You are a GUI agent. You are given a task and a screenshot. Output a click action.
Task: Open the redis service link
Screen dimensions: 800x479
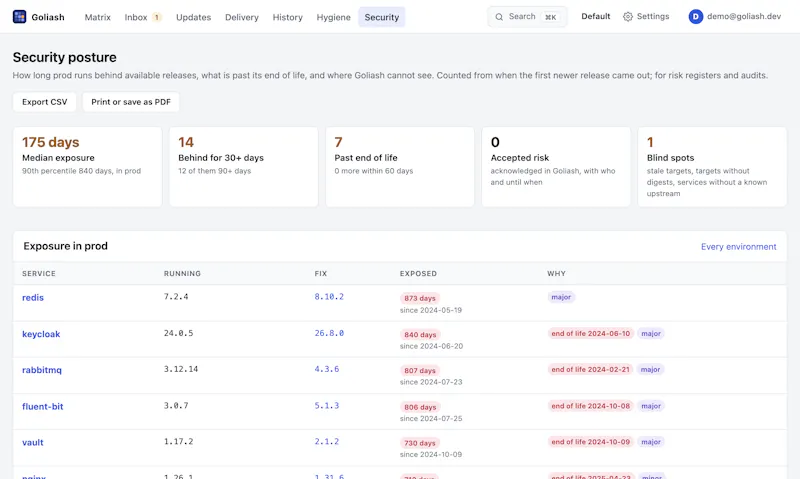tap(33, 297)
